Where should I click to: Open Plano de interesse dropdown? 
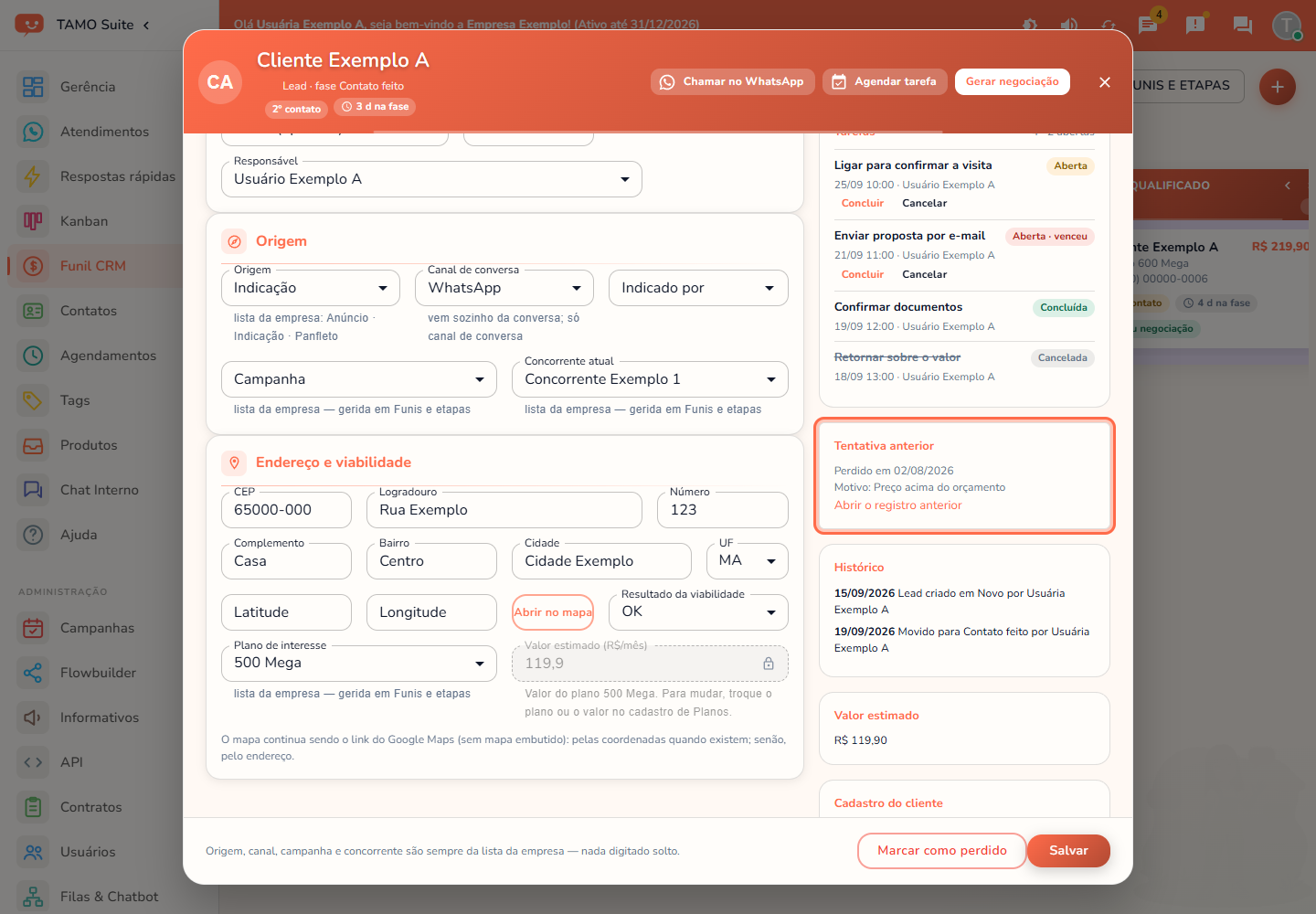click(359, 664)
